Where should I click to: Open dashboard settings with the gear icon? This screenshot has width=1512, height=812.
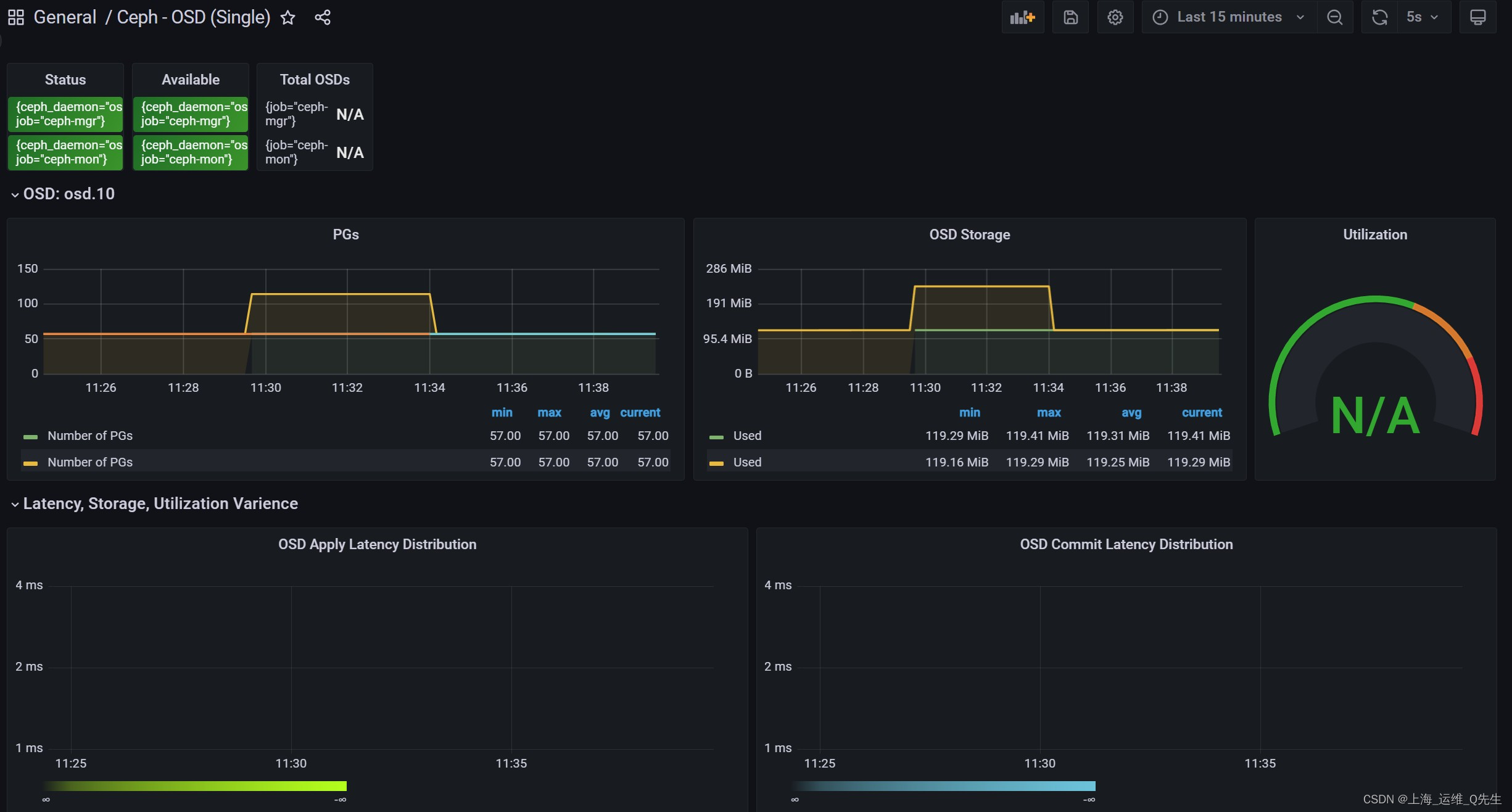pos(1115,17)
